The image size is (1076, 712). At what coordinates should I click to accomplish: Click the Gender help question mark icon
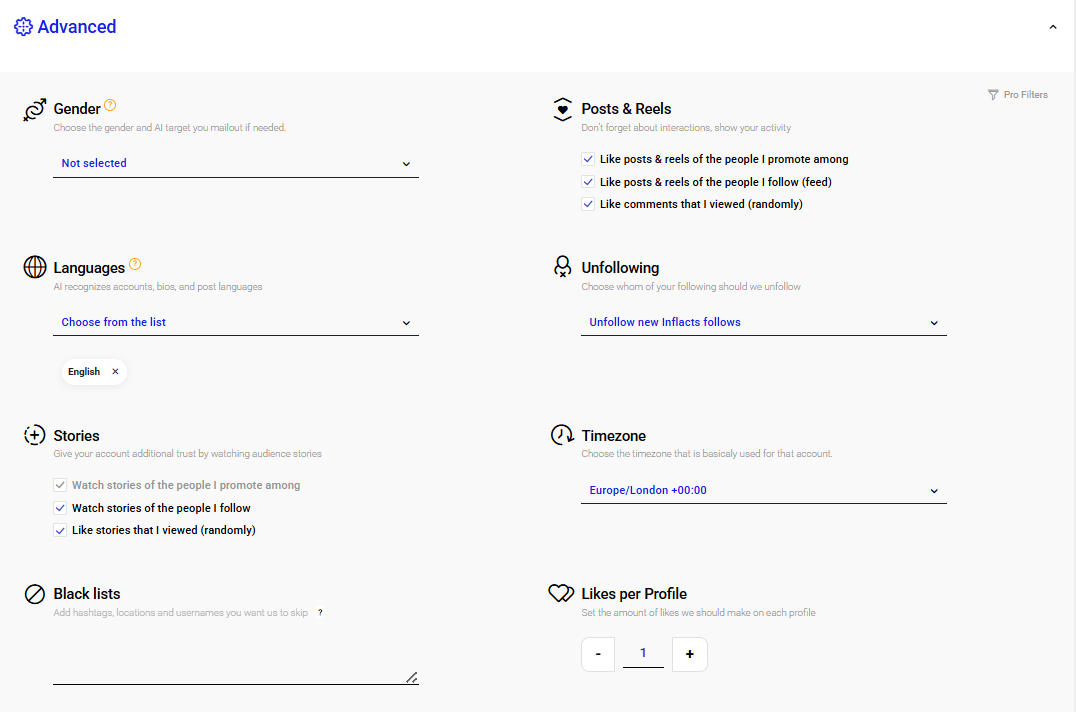[110, 106]
